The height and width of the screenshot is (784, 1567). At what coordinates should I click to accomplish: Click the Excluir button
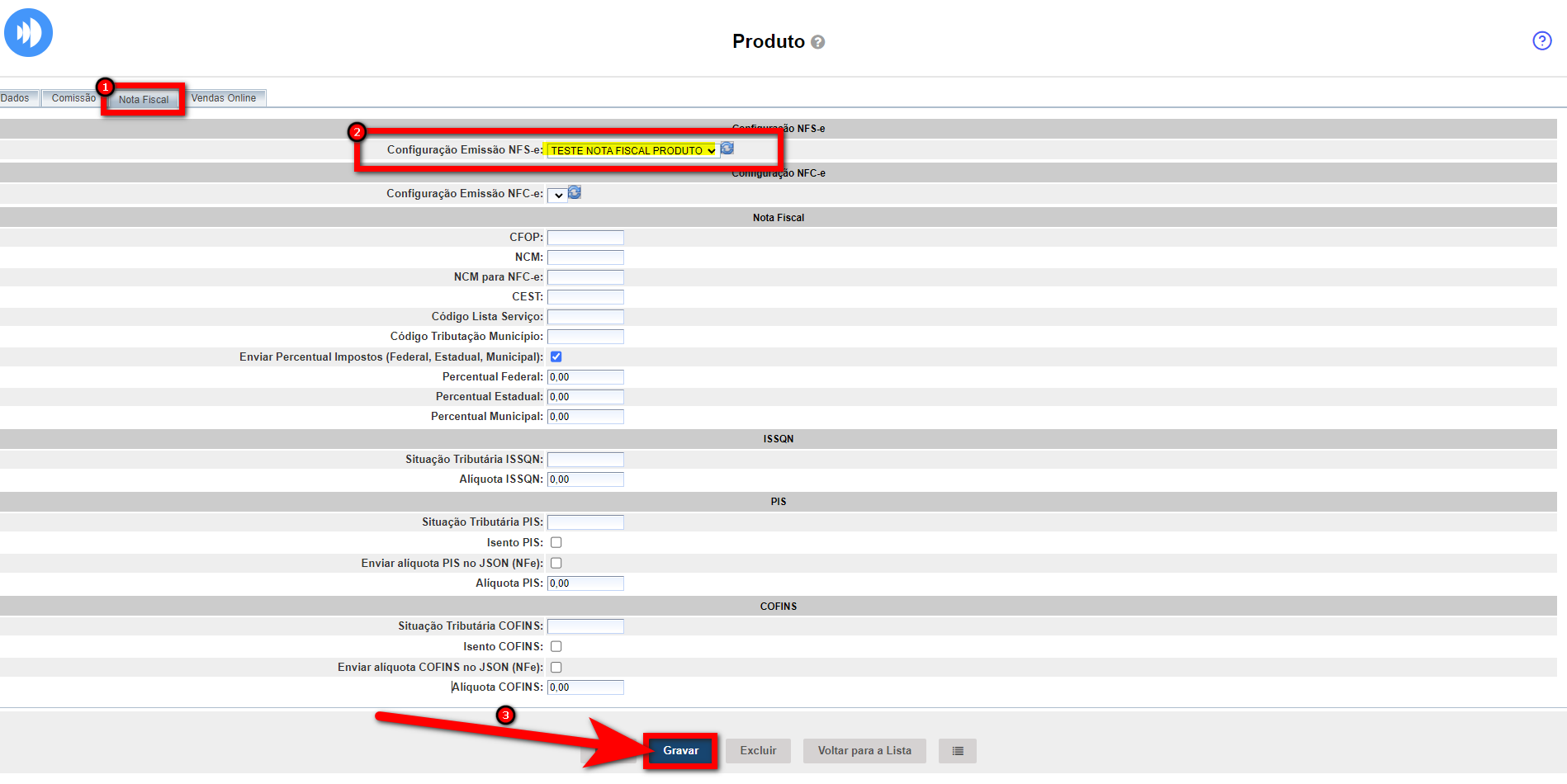click(x=758, y=751)
